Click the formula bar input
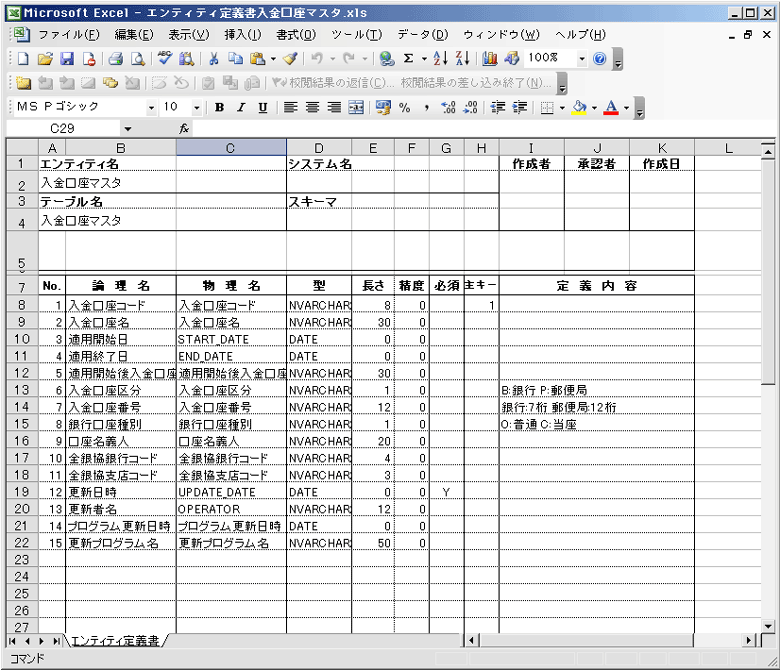 coord(483,129)
